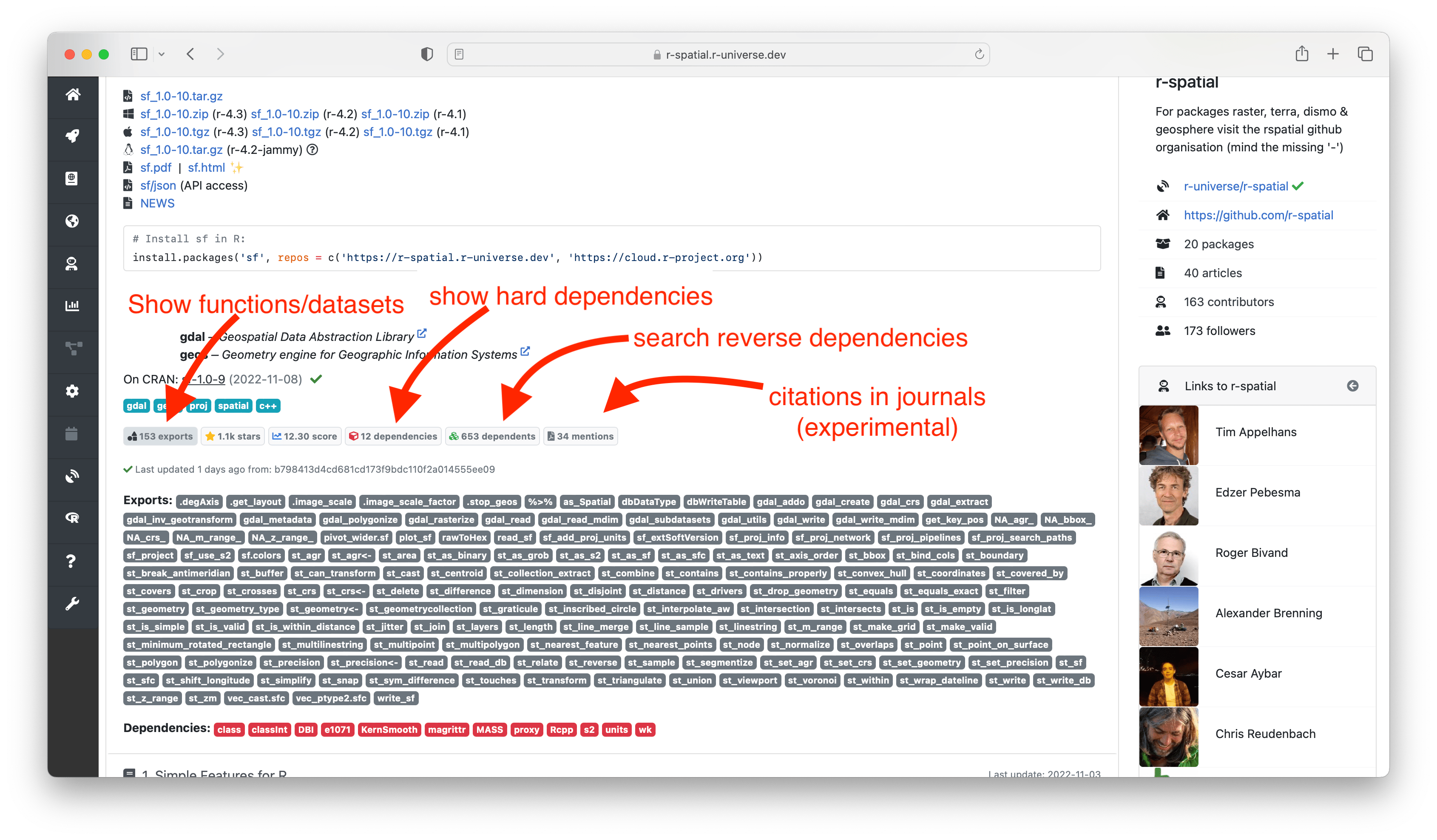The width and height of the screenshot is (1437, 840).
Task: Click Safari share icon
Action: tap(1301, 54)
